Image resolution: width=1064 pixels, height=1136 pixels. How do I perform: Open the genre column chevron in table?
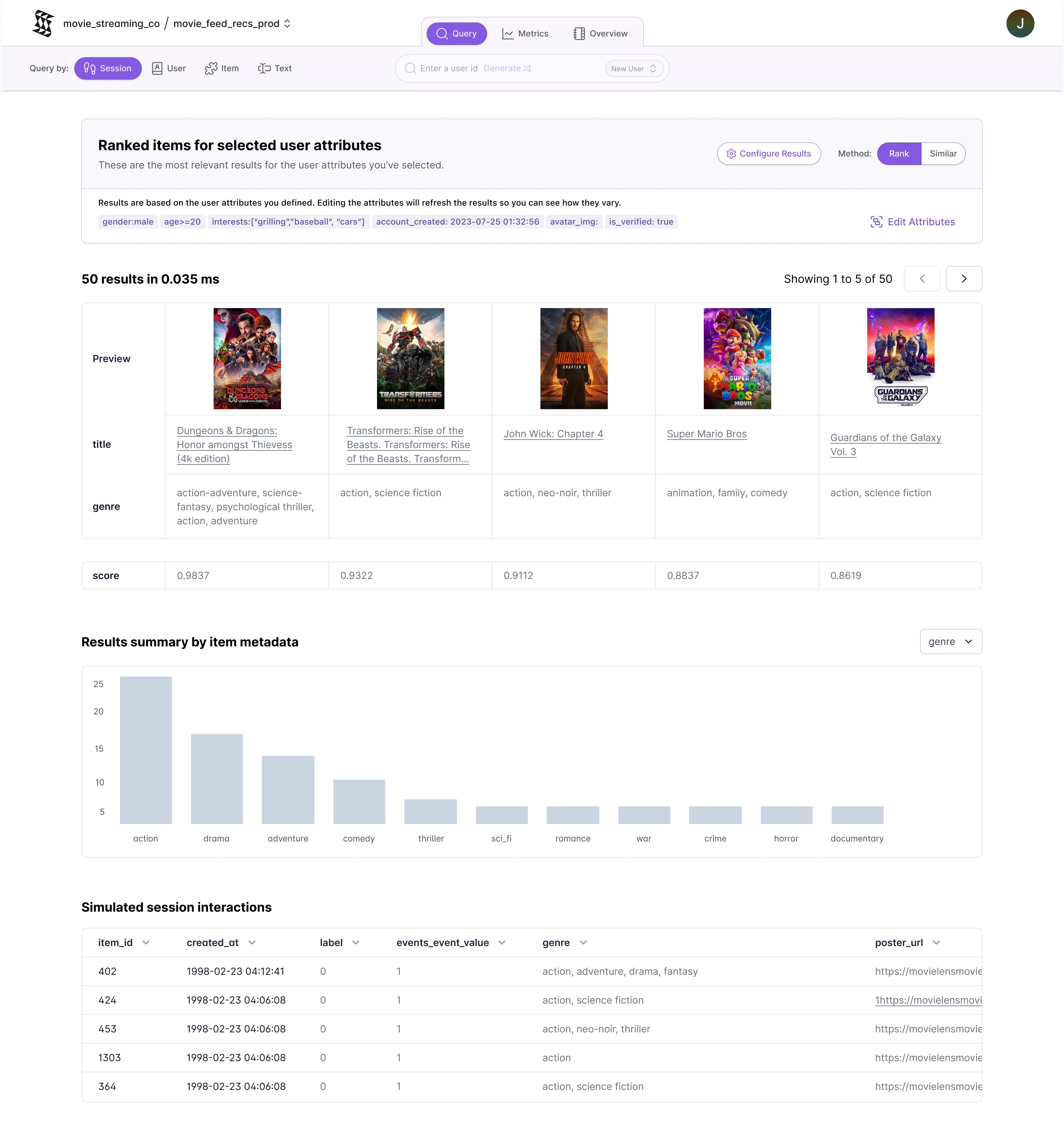[x=583, y=943]
